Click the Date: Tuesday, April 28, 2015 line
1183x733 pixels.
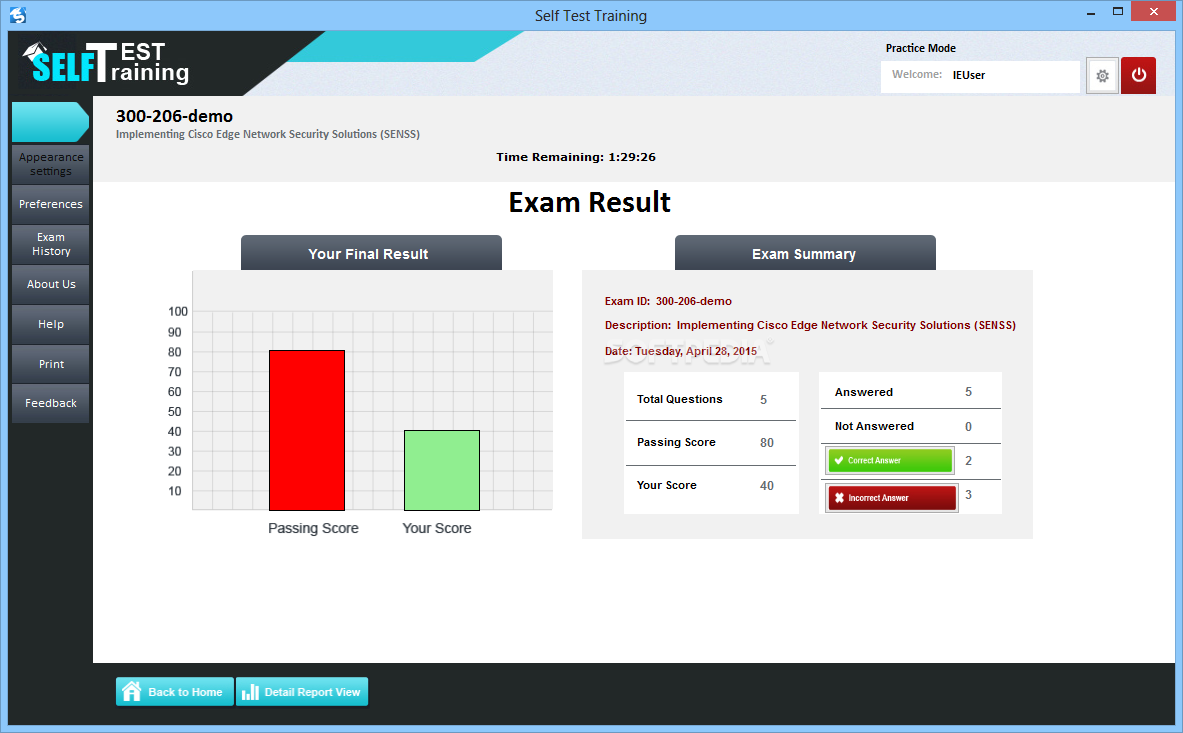681,351
